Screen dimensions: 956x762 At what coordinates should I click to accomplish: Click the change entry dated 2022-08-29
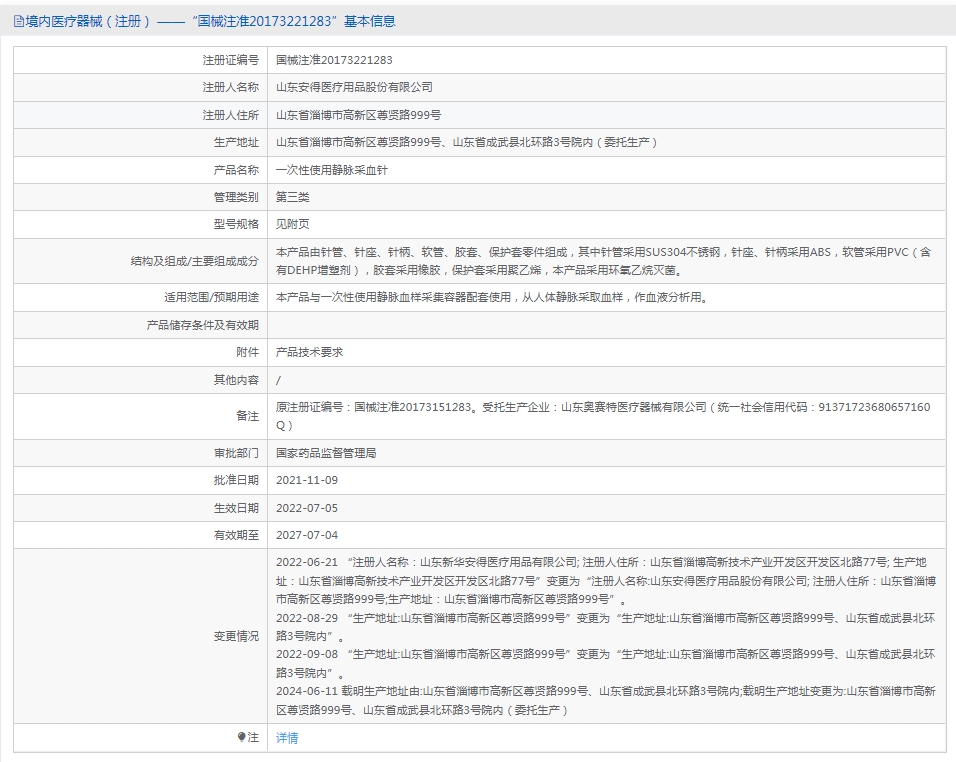tap(605, 627)
